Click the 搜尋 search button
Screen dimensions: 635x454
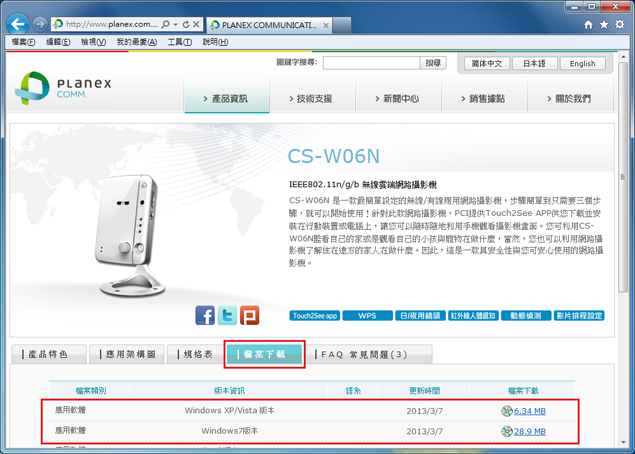tap(433, 63)
